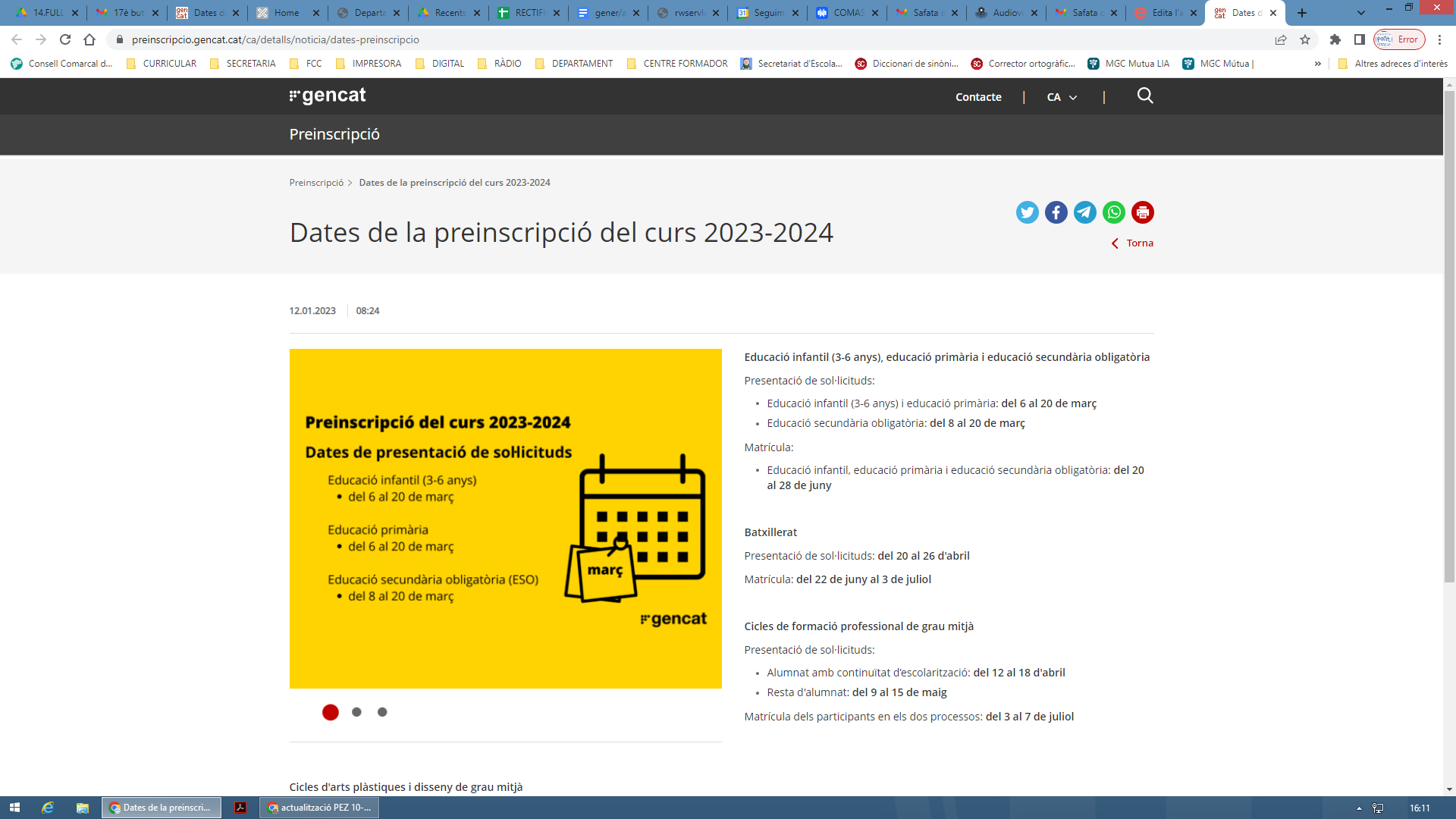Share the page on Twitter
Screen dimensions: 1456x819
[1027, 212]
